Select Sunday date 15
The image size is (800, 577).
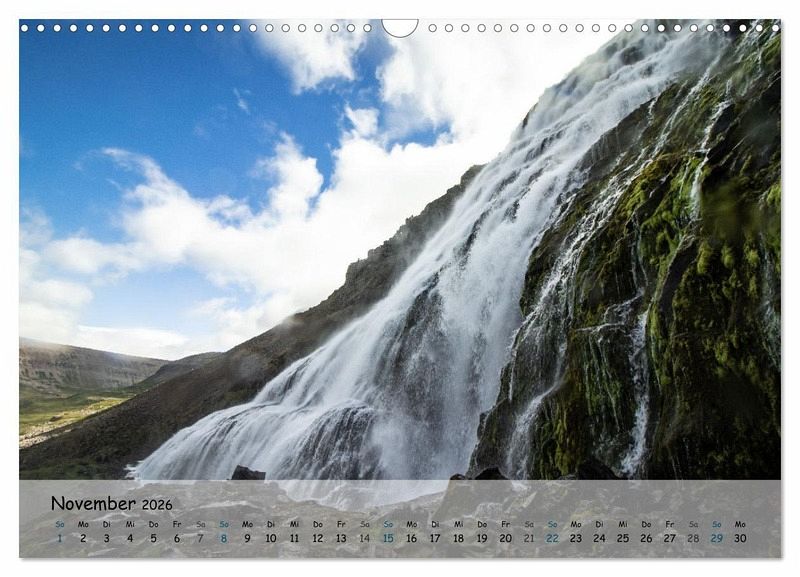coord(388,538)
